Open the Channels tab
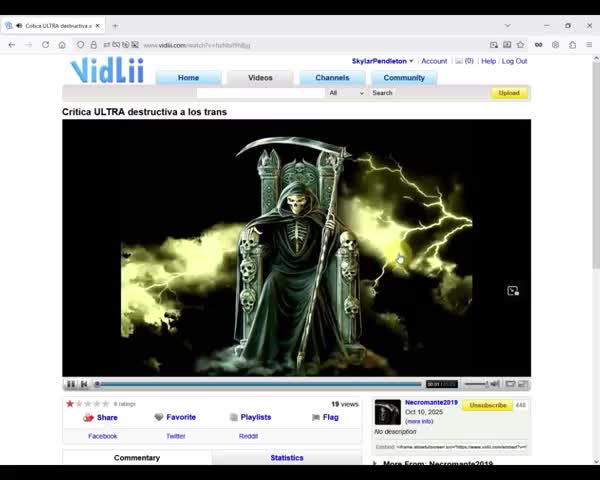Viewport: 600px width, 480px height. (332, 78)
